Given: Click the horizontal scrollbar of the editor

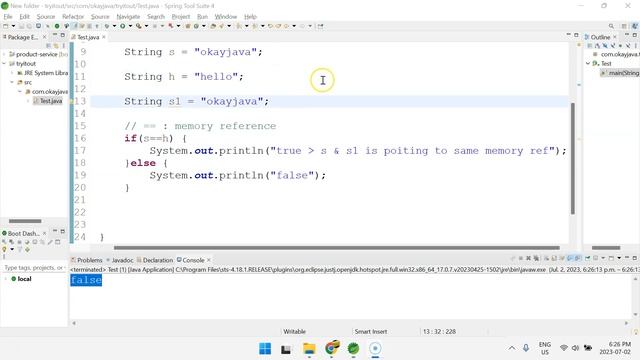Looking at the screenshot, I should 336,248.
